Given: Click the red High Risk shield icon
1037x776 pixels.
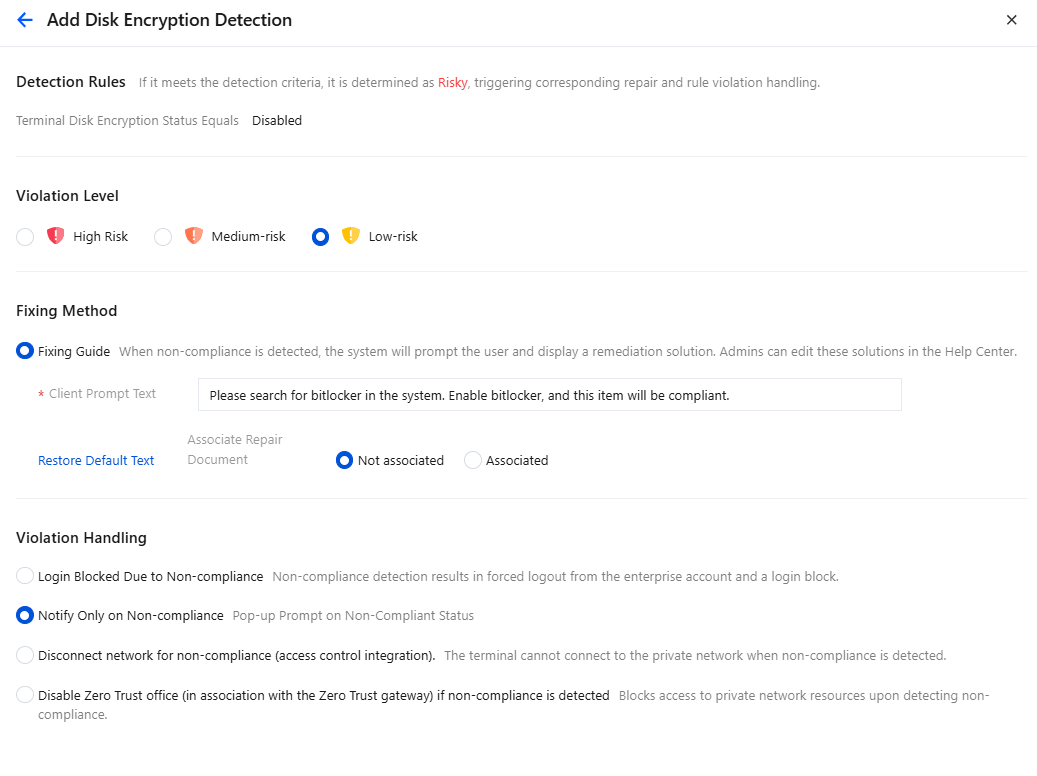Looking at the screenshot, I should pyautogui.click(x=56, y=236).
